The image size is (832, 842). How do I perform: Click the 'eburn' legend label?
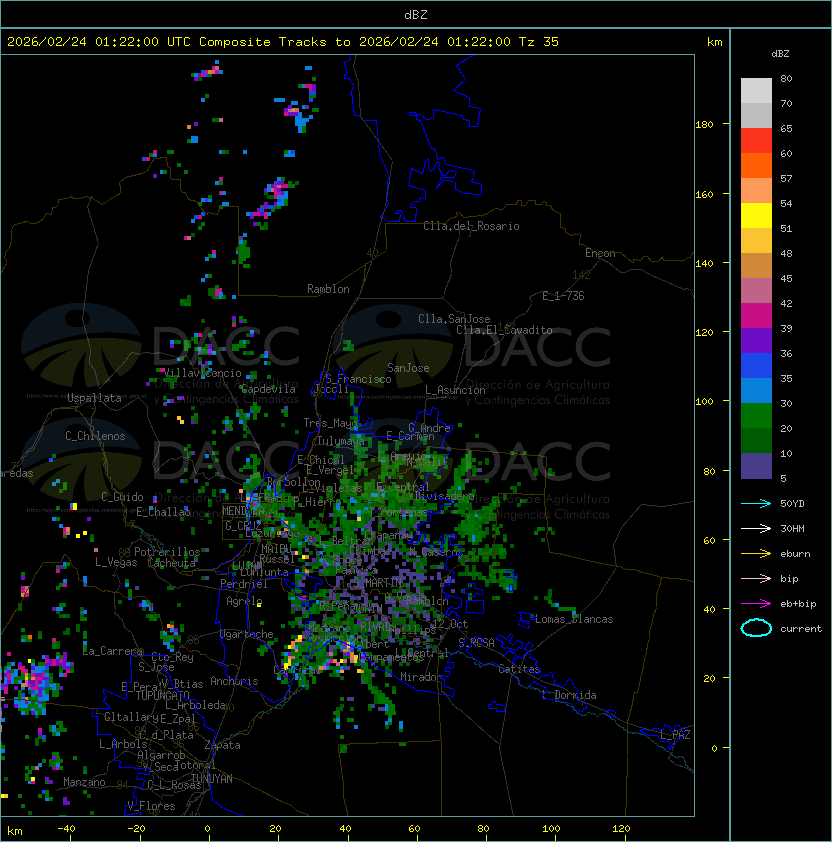[795, 554]
